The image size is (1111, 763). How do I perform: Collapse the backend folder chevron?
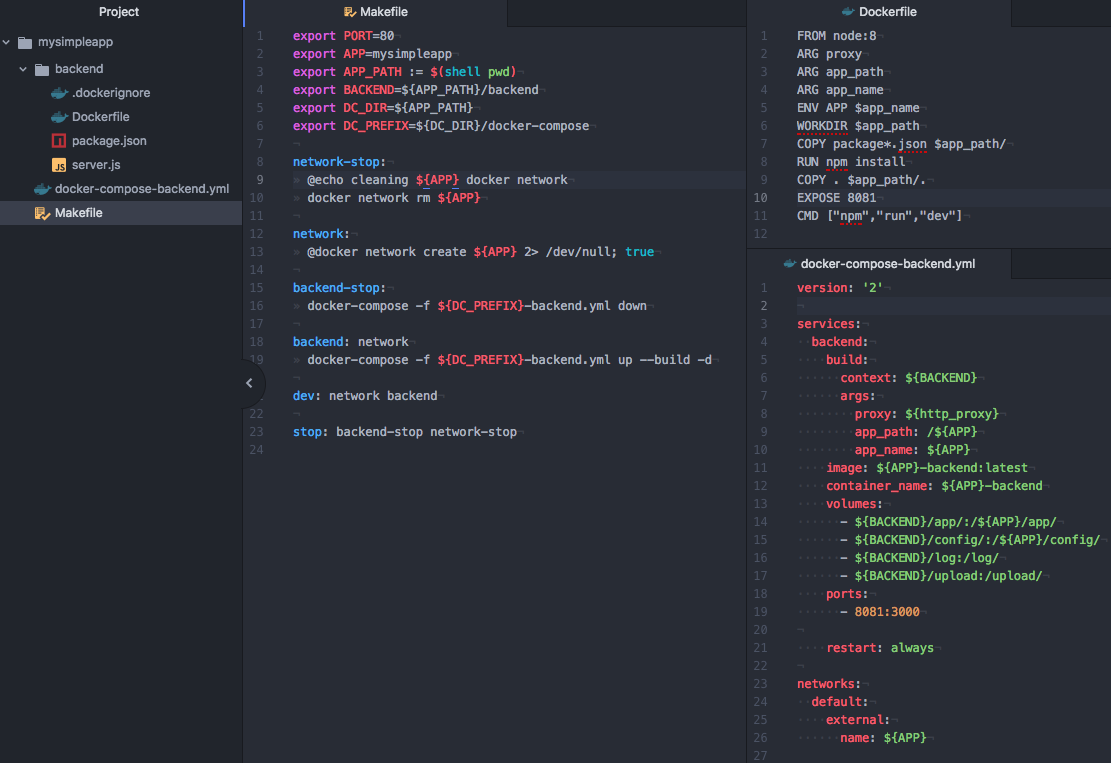23,69
